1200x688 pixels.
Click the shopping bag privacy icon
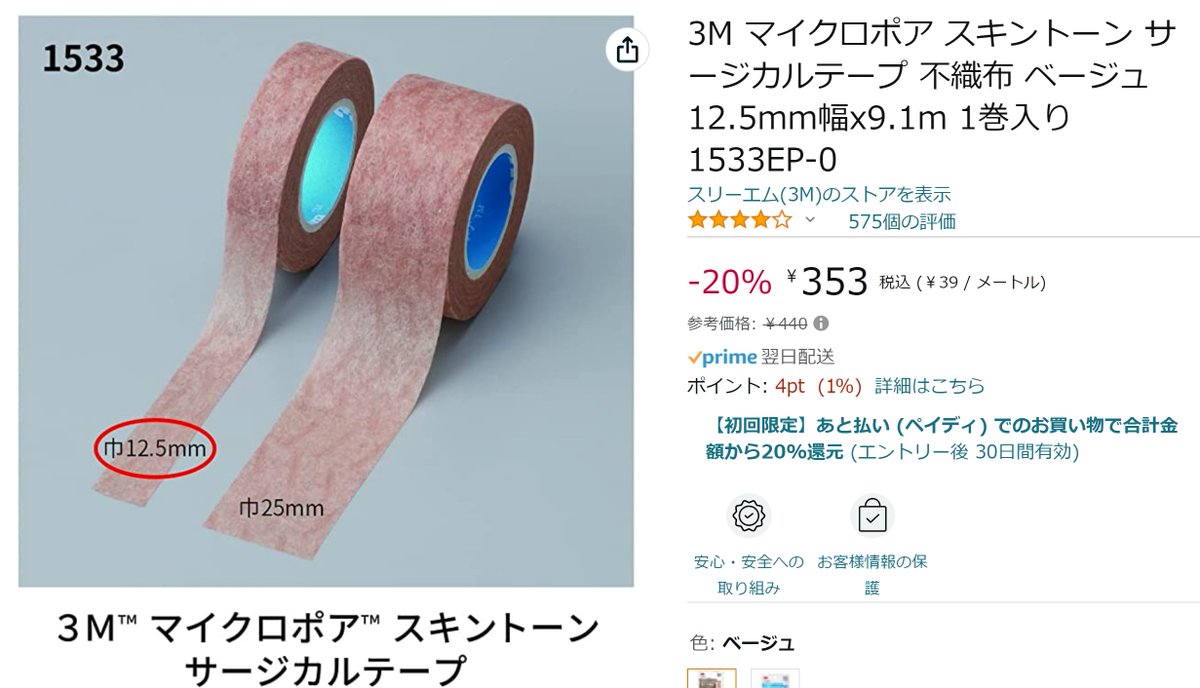tap(872, 516)
